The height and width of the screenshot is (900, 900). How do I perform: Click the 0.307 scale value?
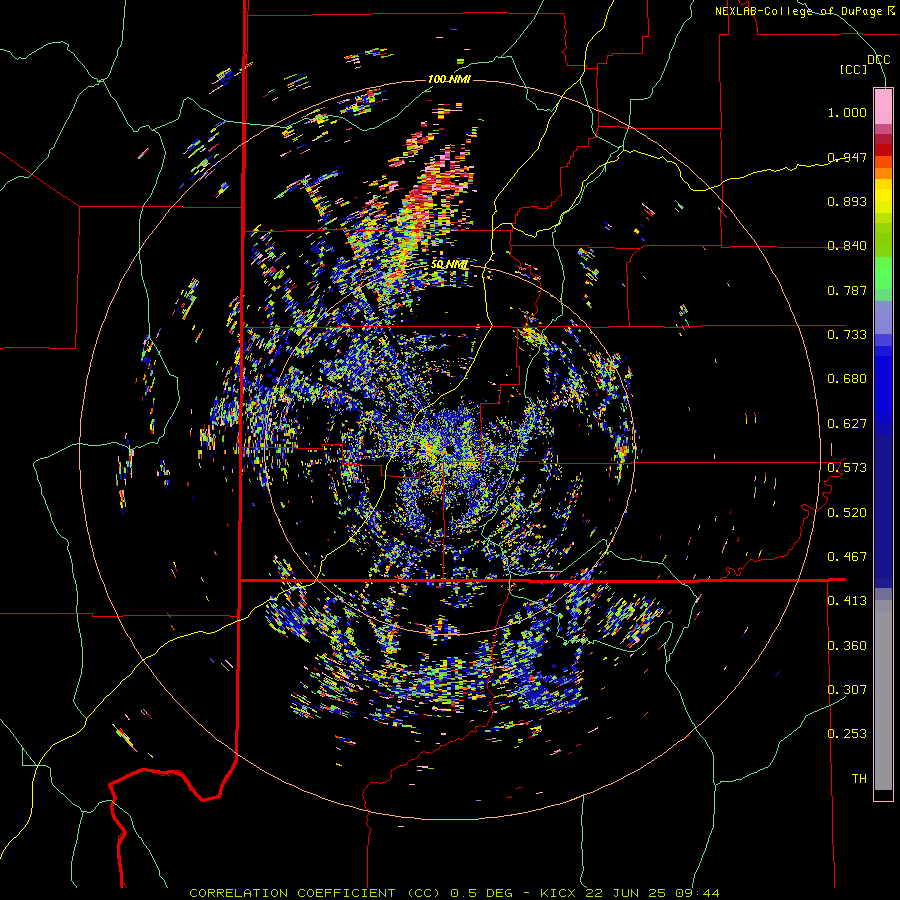pyautogui.click(x=847, y=690)
